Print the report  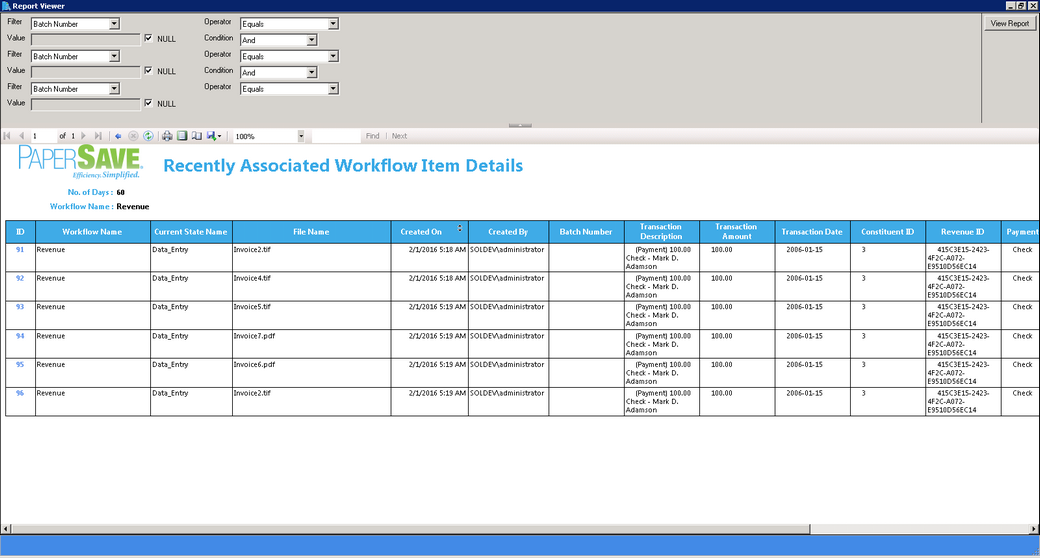click(167, 136)
